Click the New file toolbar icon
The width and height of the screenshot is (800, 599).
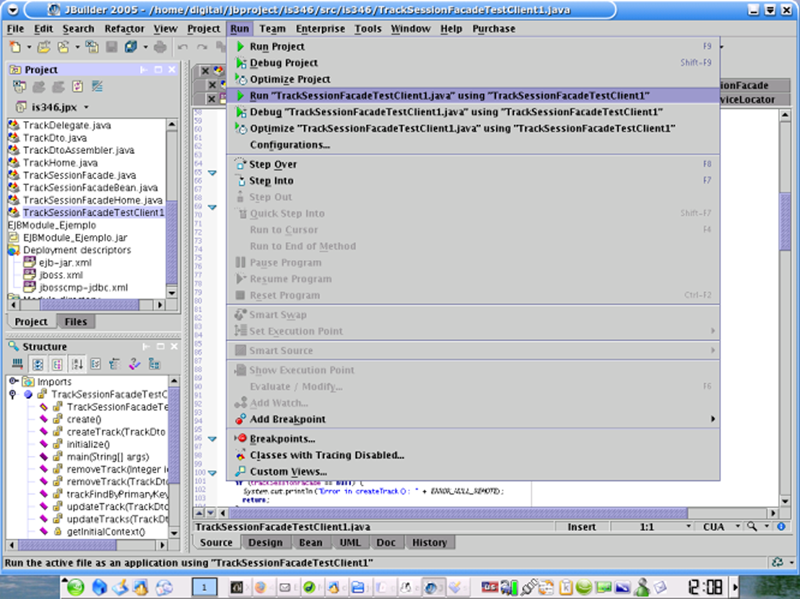pyautogui.click(x=15, y=47)
